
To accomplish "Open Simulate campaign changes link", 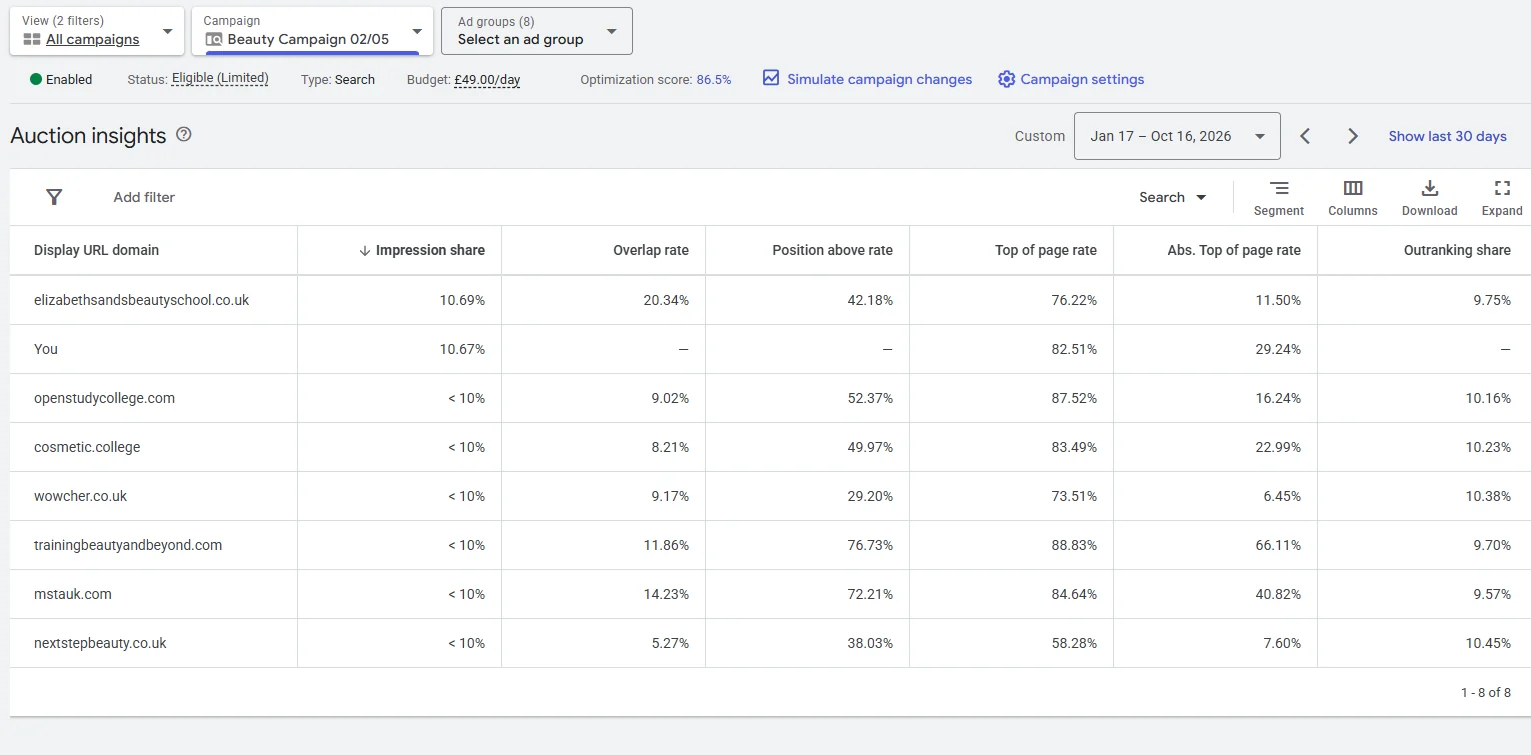I will click(x=879, y=79).
